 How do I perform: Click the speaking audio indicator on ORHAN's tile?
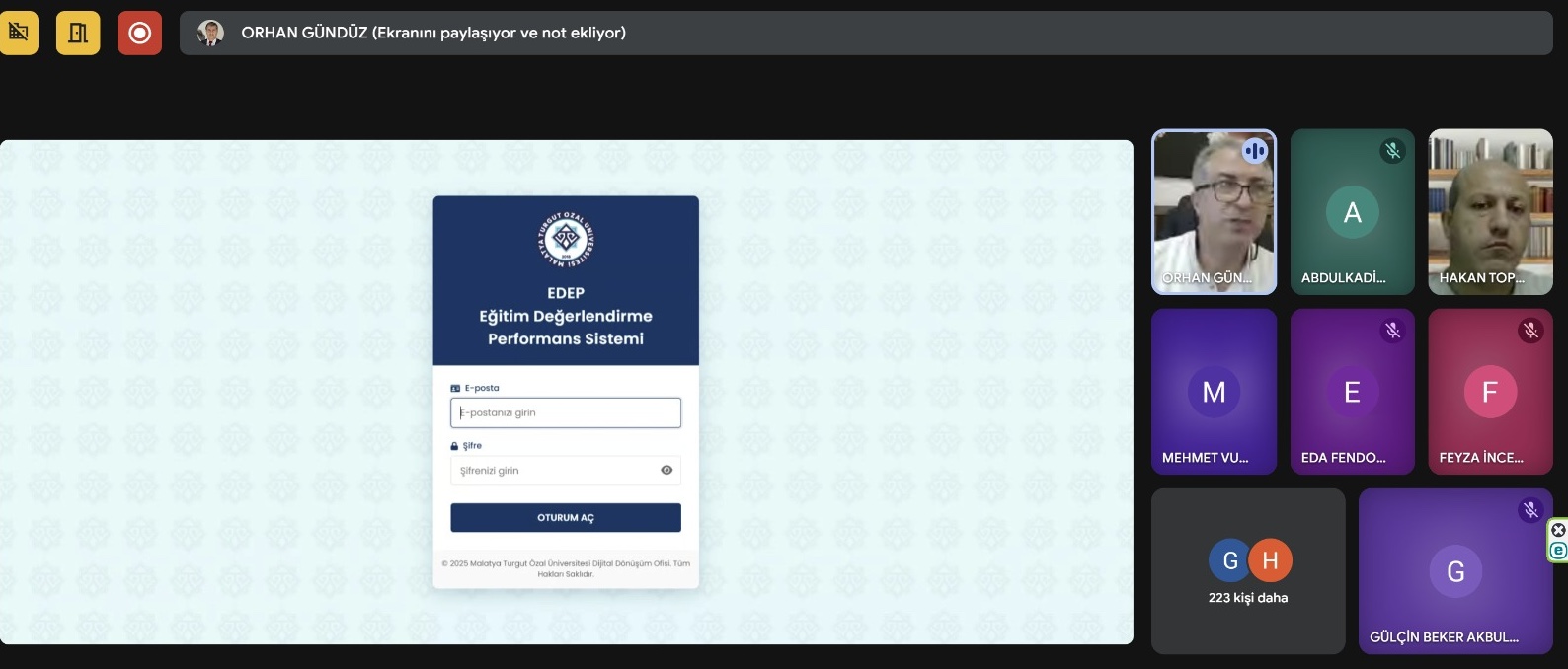1255,151
